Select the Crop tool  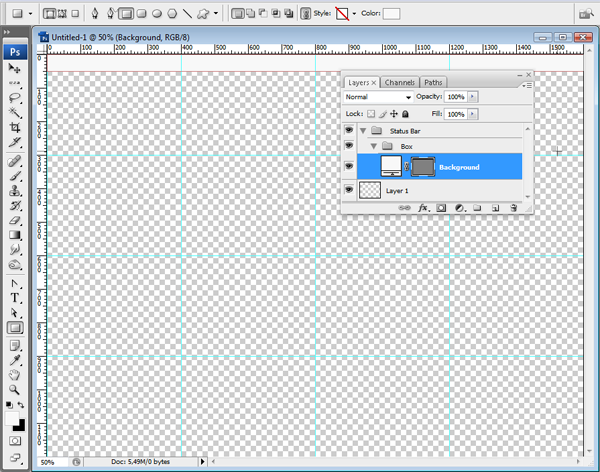click(15, 127)
